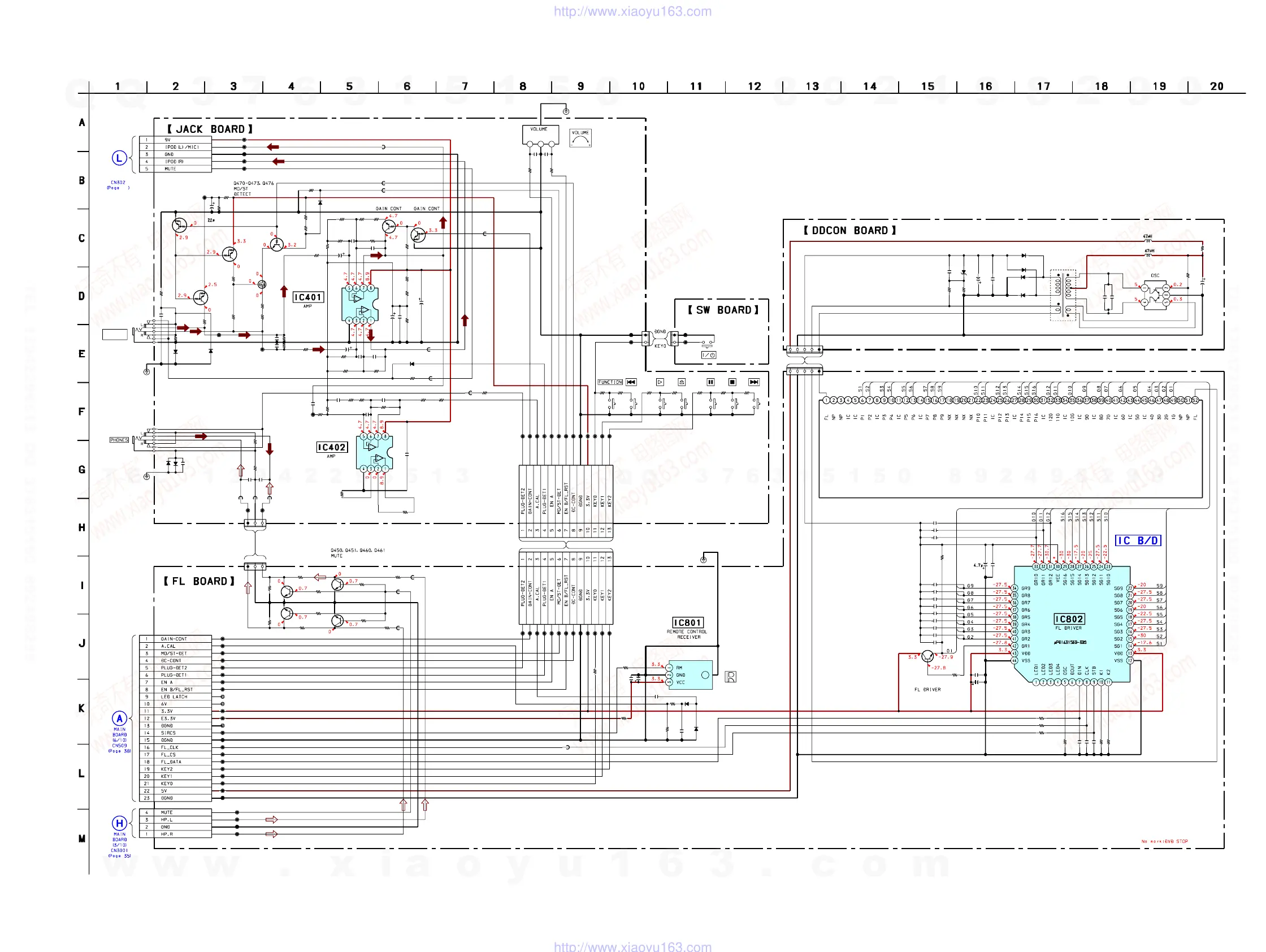Click the IC402 amp label
The width and height of the screenshot is (1266, 952).
tap(332, 447)
